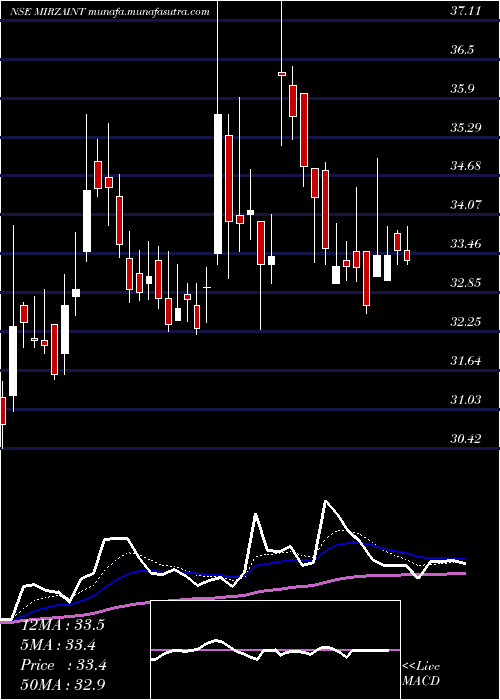Click the 50MA : 32.9 legend value
This screenshot has width=500, height=700.
click(62, 685)
